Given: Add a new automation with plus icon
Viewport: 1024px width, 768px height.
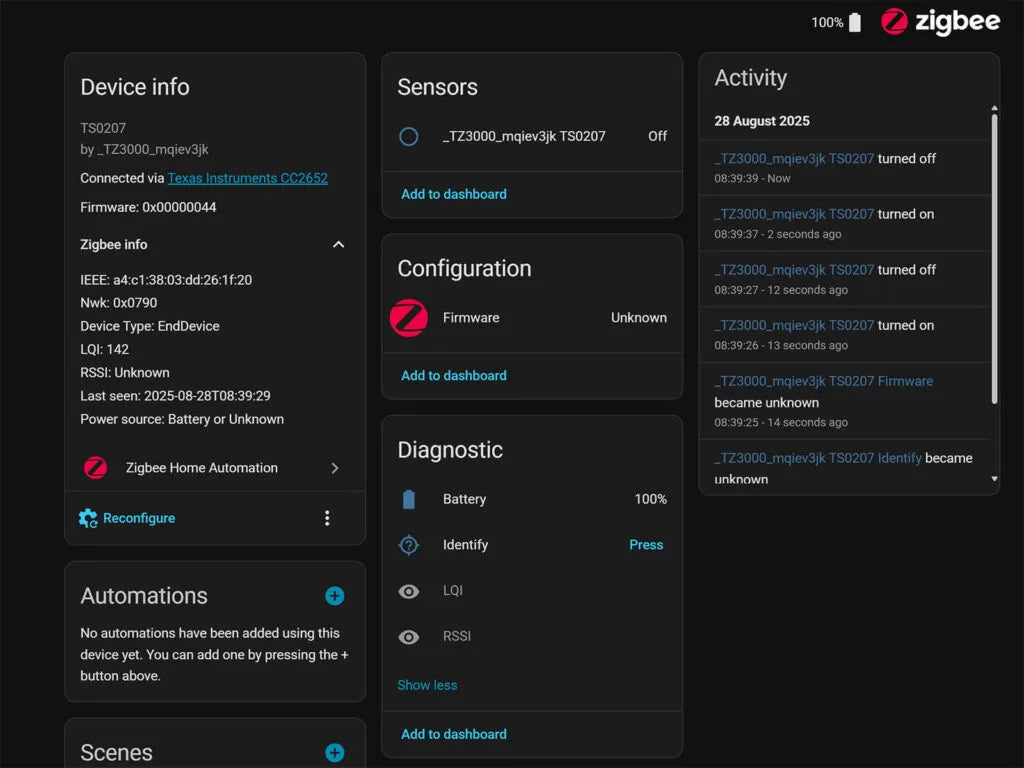Looking at the screenshot, I should pos(335,596).
